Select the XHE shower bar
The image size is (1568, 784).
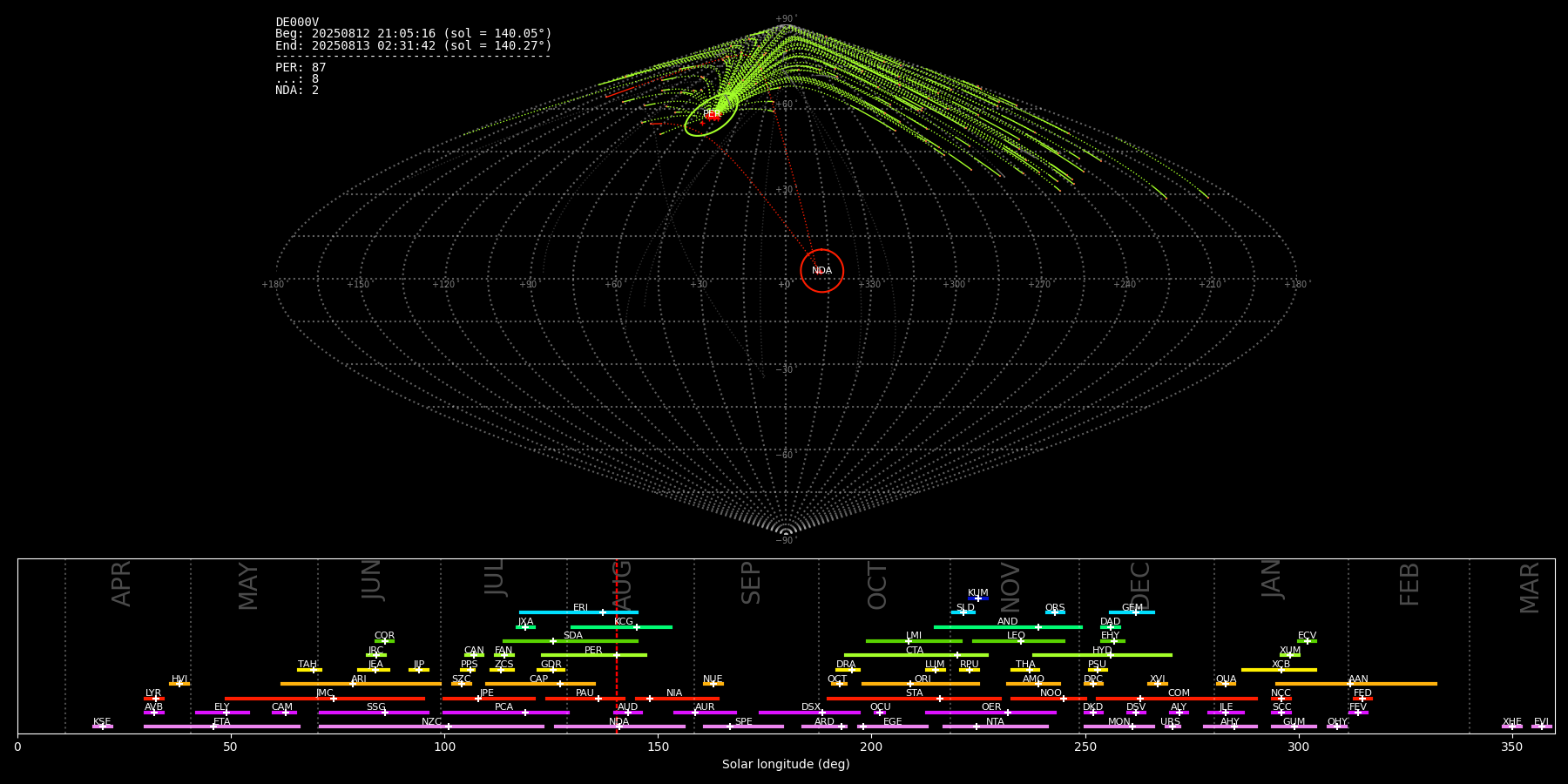pos(1512,727)
